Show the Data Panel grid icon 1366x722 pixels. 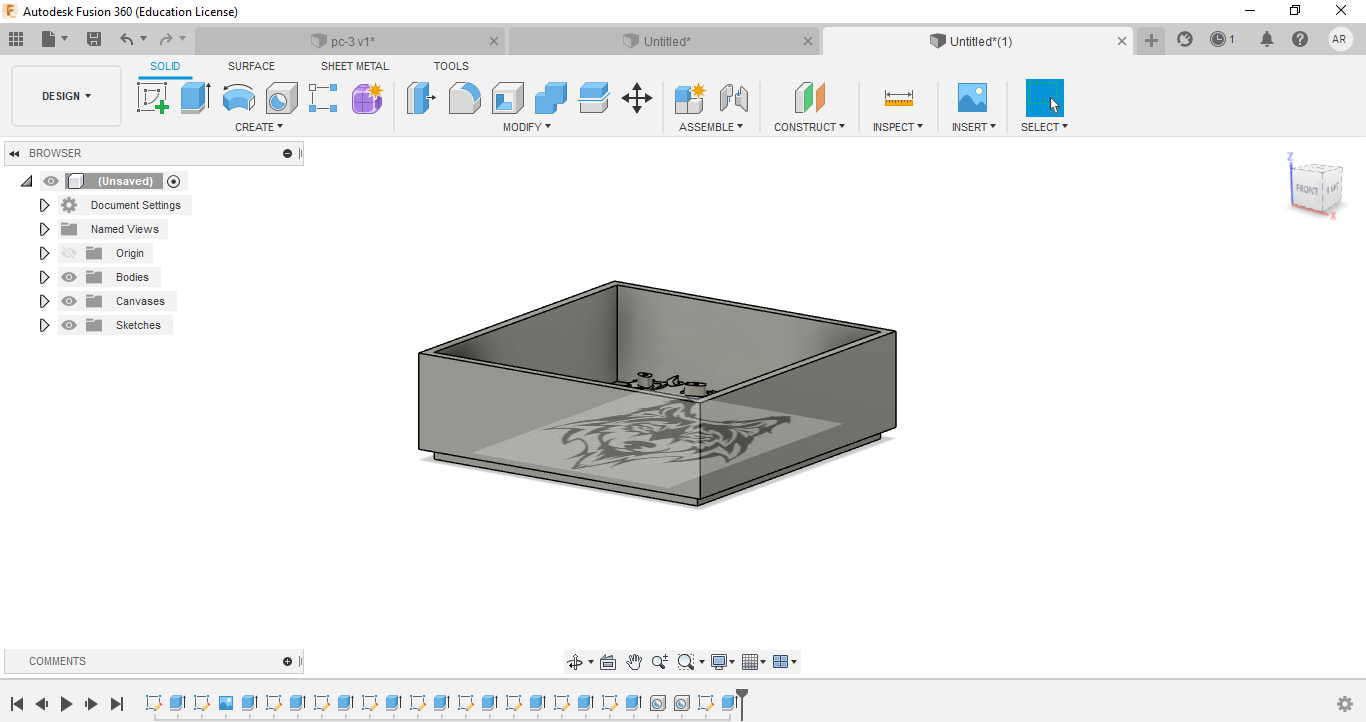point(16,39)
